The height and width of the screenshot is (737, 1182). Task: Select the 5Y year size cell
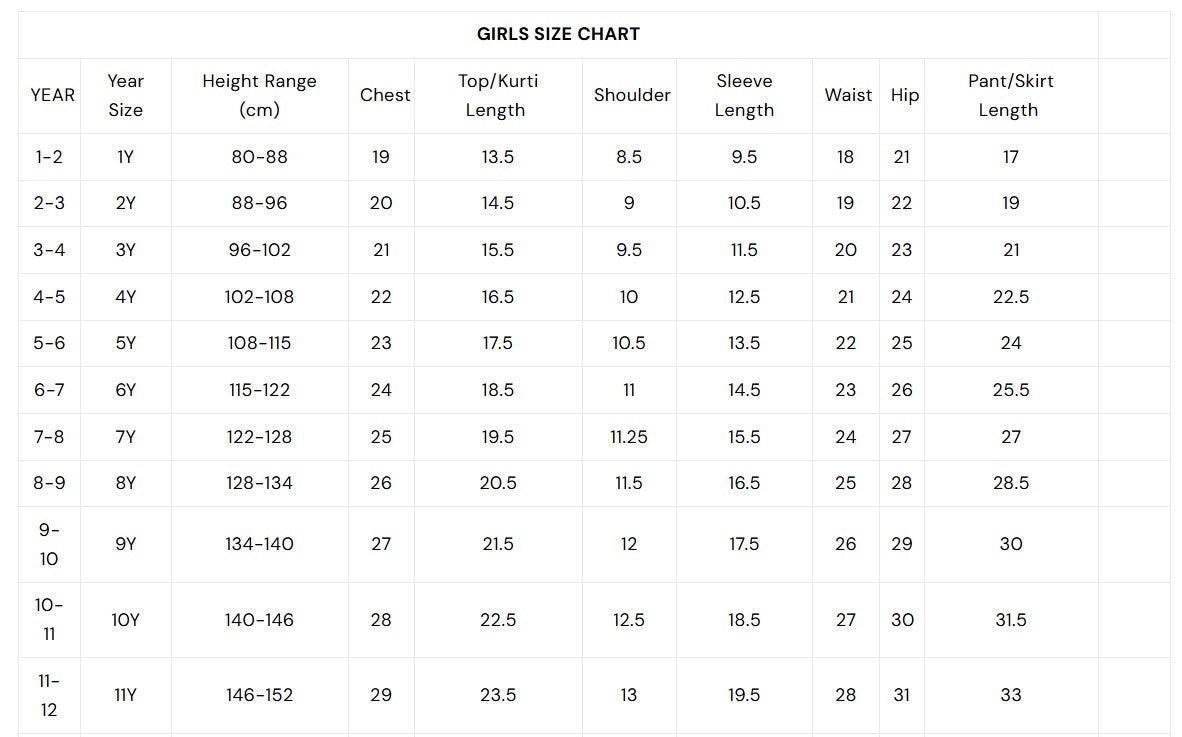tap(125, 343)
